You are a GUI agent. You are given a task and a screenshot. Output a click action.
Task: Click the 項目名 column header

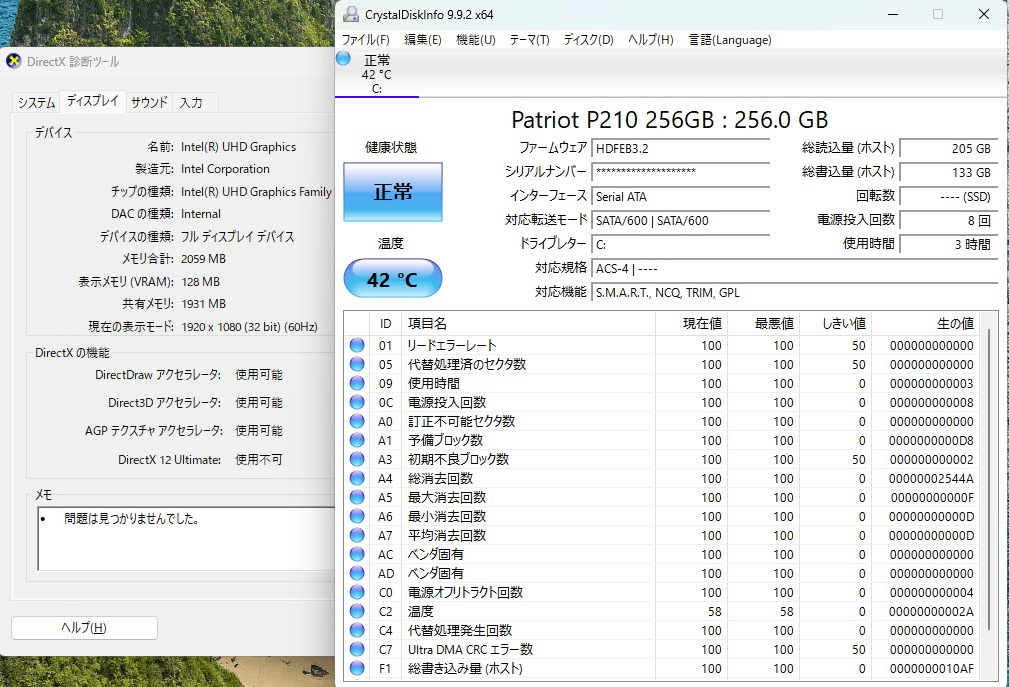tap(528, 324)
